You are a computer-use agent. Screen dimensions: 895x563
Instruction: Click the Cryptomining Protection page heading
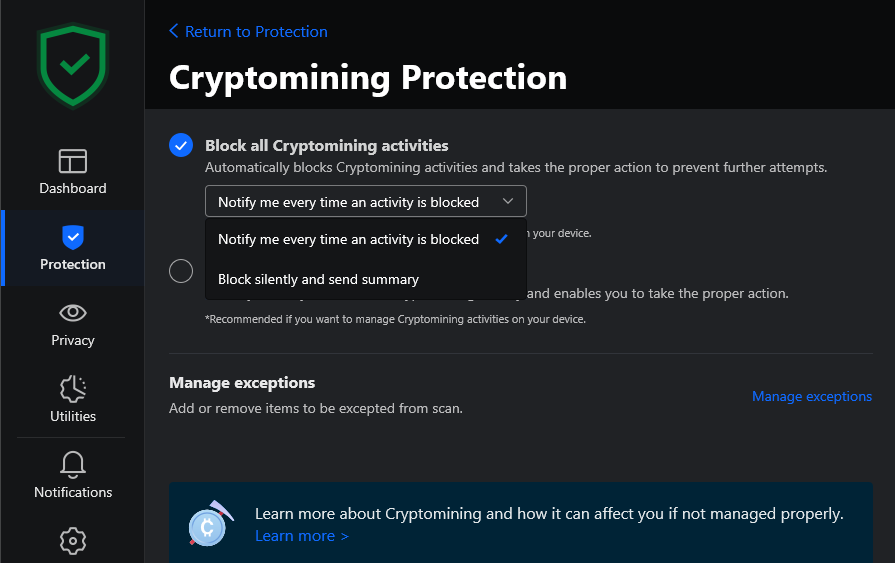pyautogui.click(x=368, y=78)
